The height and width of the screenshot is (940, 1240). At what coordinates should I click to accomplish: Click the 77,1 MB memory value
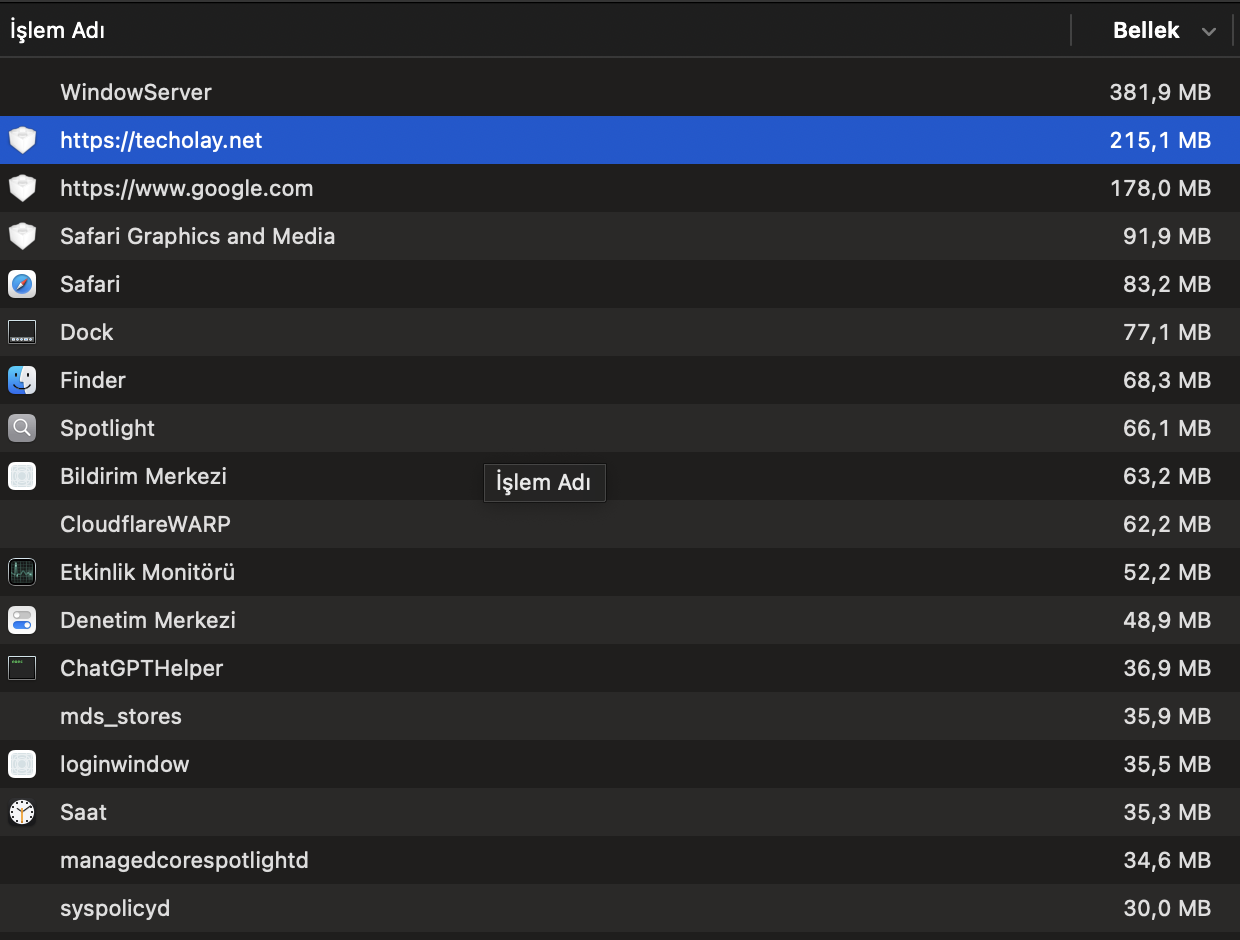1167,332
